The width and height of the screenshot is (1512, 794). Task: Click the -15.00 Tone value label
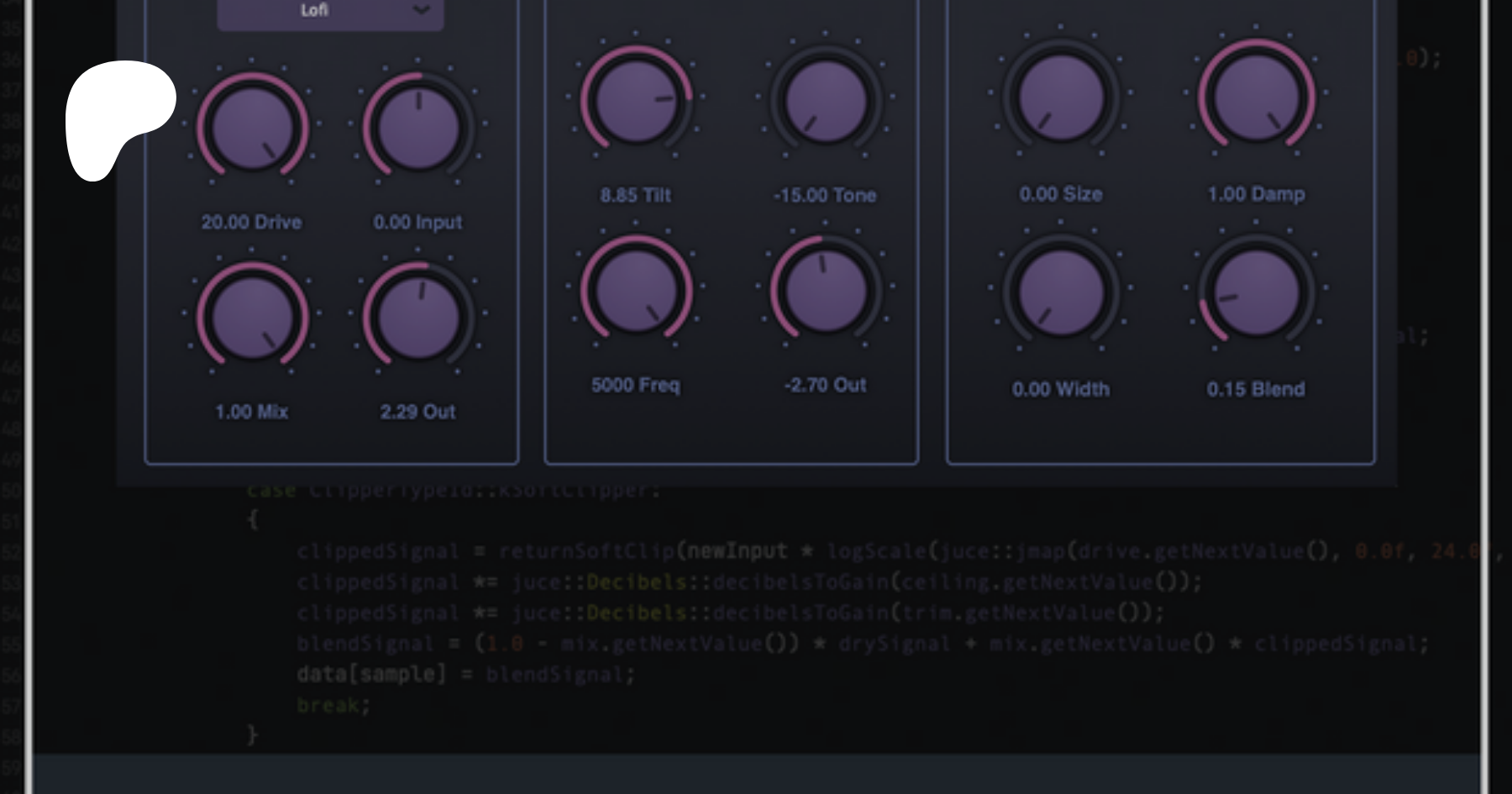(825, 196)
